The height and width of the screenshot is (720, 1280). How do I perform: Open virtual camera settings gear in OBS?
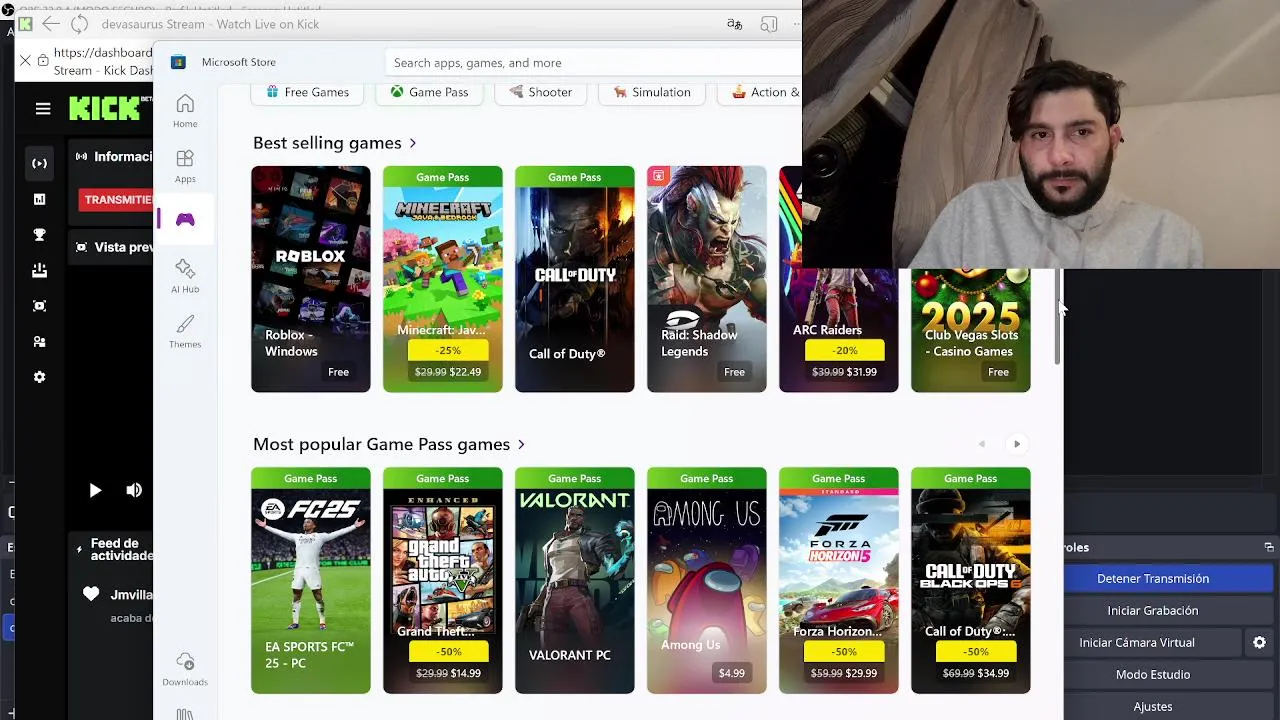pyautogui.click(x=1259, y=642)
